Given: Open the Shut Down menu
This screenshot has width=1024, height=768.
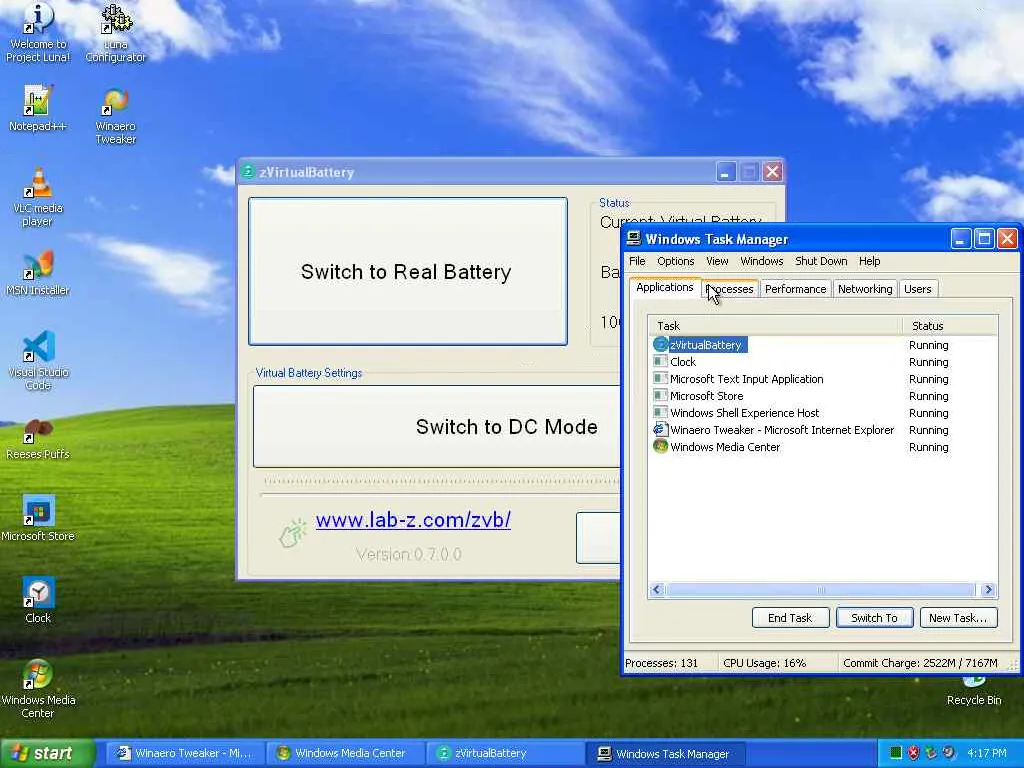Looking at the screenshot, I should click(821, 261).
